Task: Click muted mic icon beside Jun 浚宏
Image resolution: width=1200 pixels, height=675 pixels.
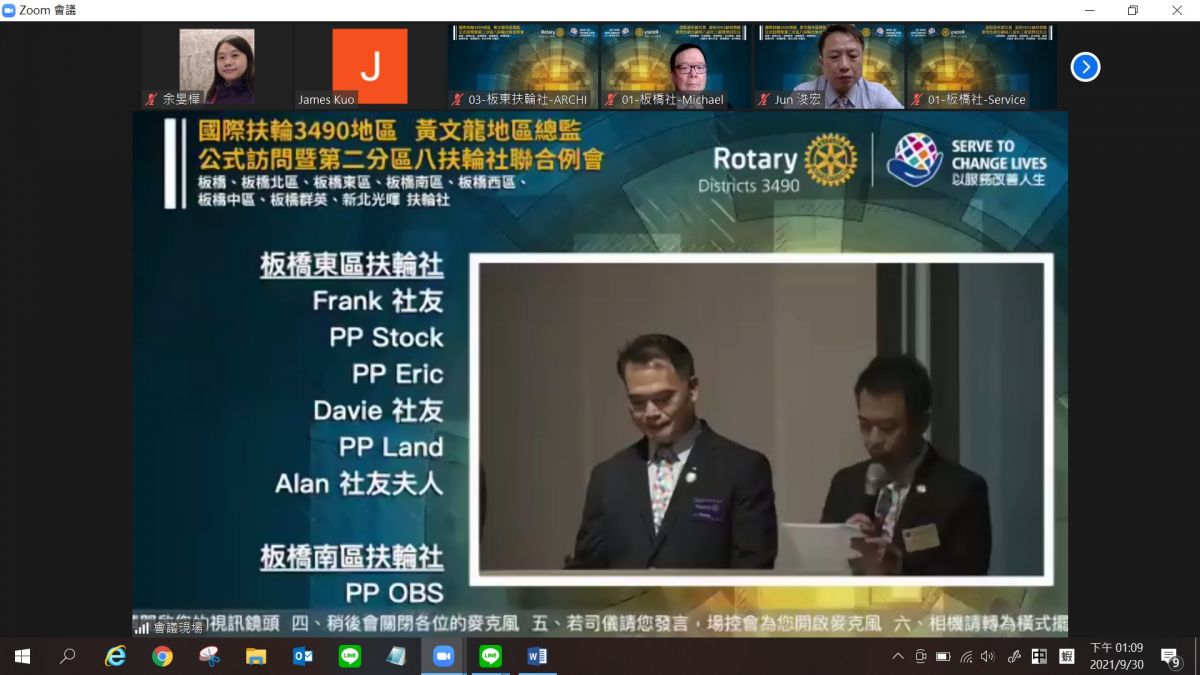Action: (763, 99)
